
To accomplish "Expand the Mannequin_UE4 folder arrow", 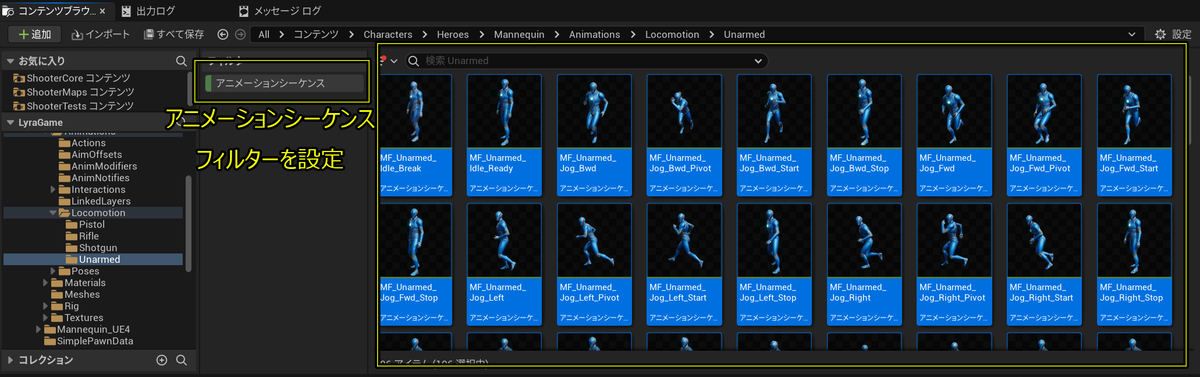I will pos(39,329).
